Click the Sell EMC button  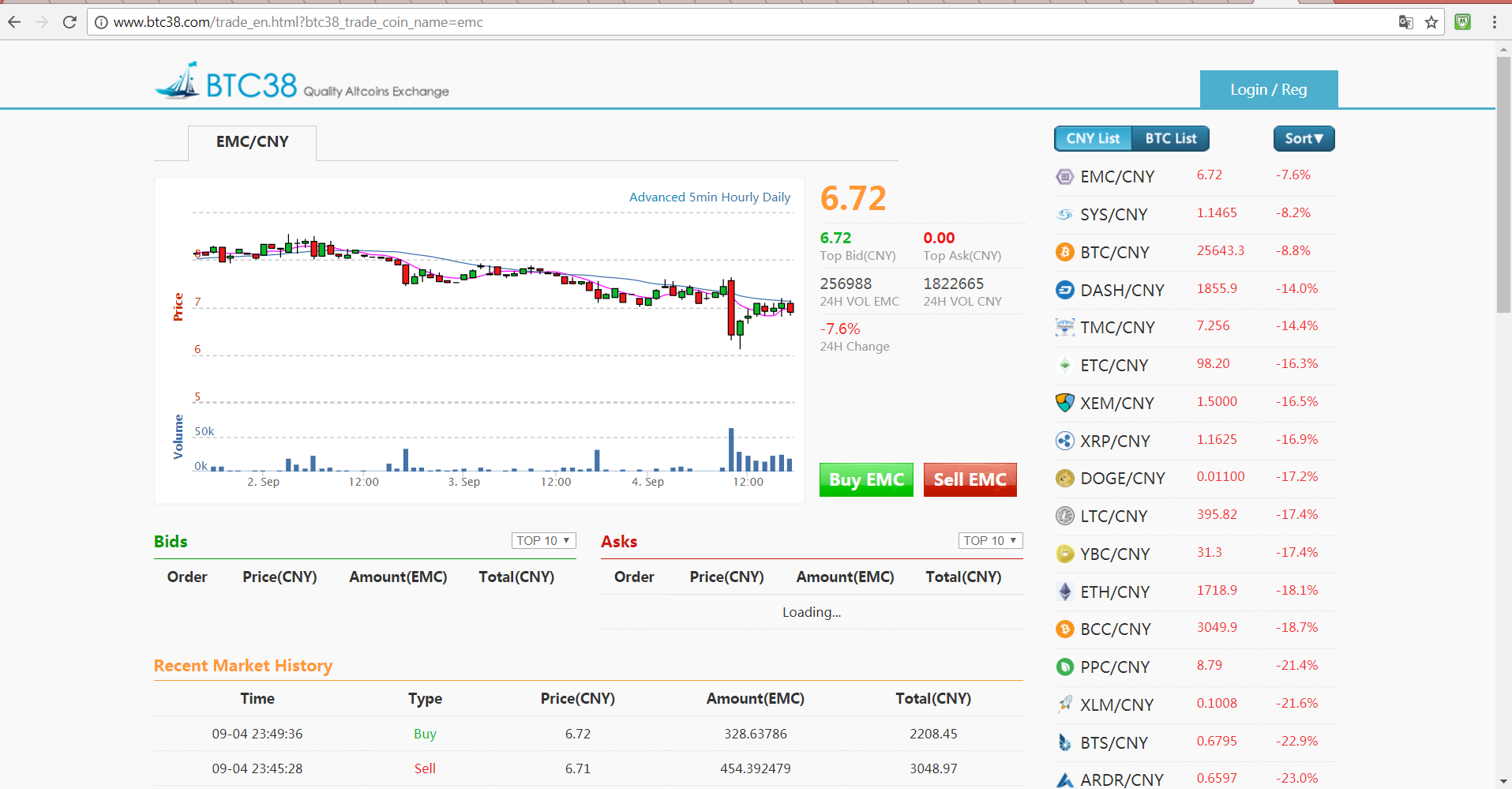pyautogui.click(x=970, y=479)
